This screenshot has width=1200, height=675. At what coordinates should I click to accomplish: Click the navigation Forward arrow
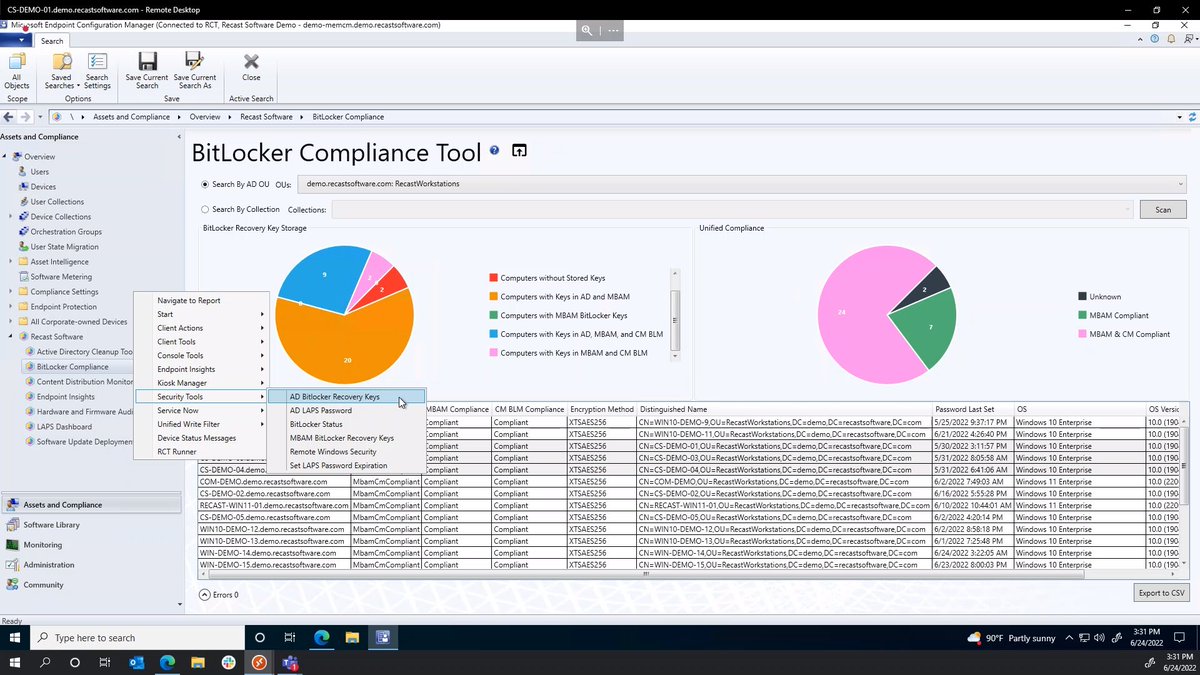[27, 117]
